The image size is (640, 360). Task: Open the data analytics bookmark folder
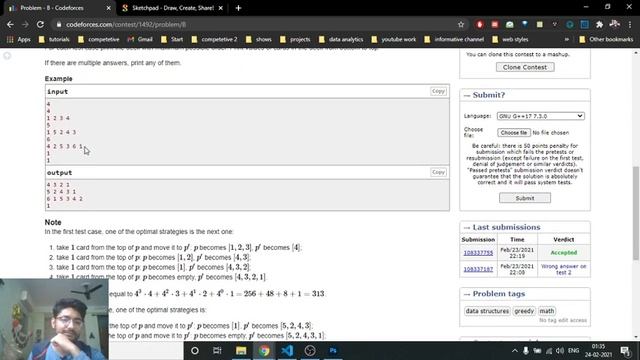pos(341,39)
